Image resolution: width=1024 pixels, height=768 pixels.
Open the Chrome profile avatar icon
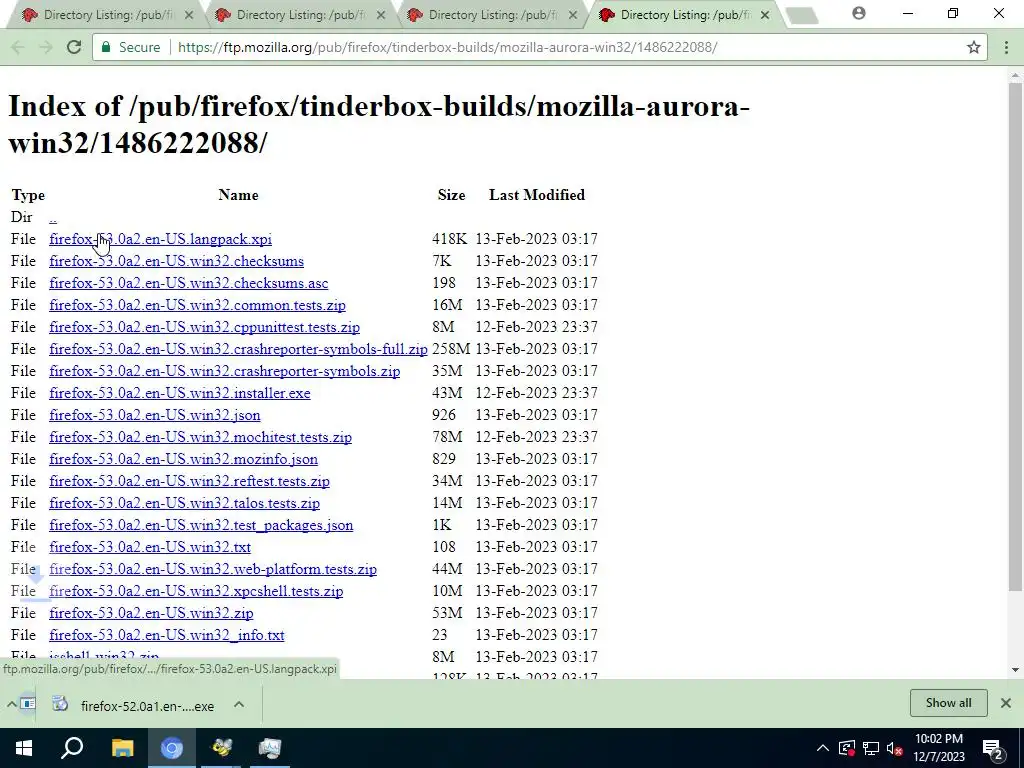[859, 13]
